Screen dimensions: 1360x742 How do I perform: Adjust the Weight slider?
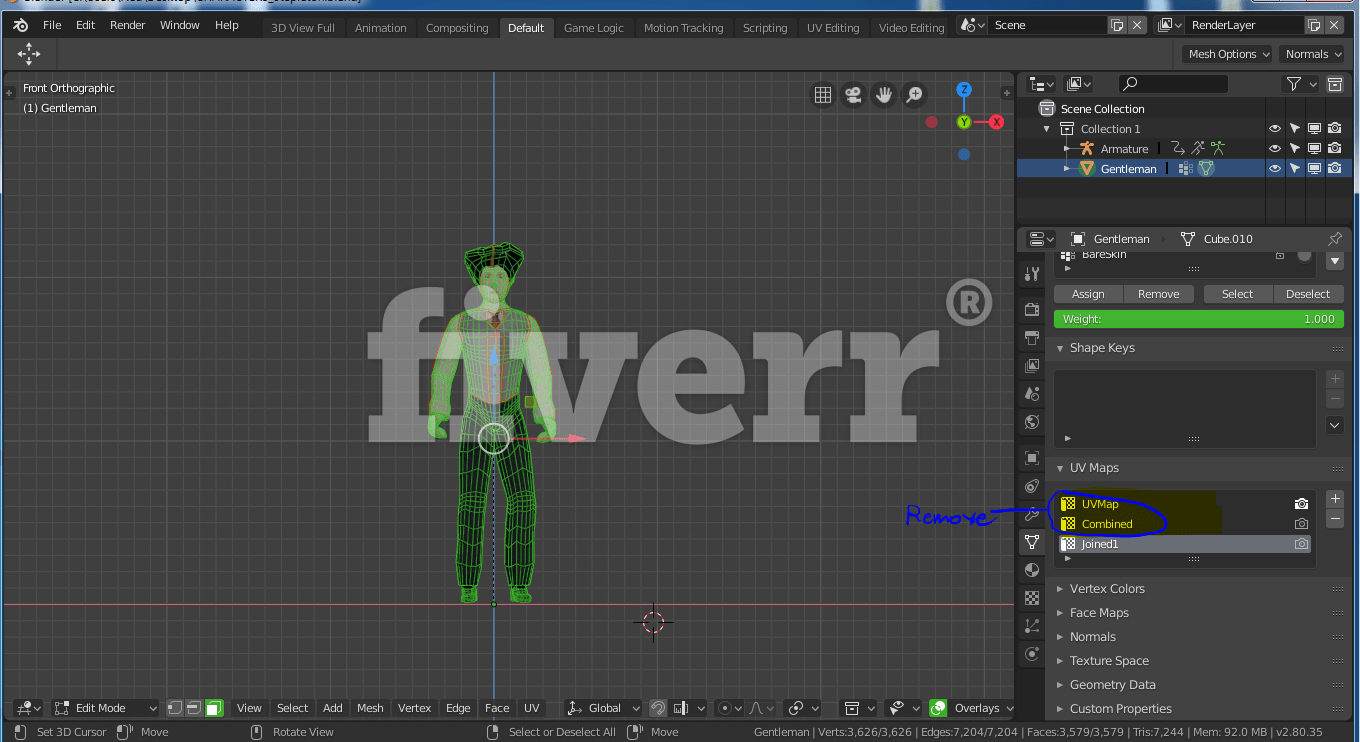tap(1199, 319)
